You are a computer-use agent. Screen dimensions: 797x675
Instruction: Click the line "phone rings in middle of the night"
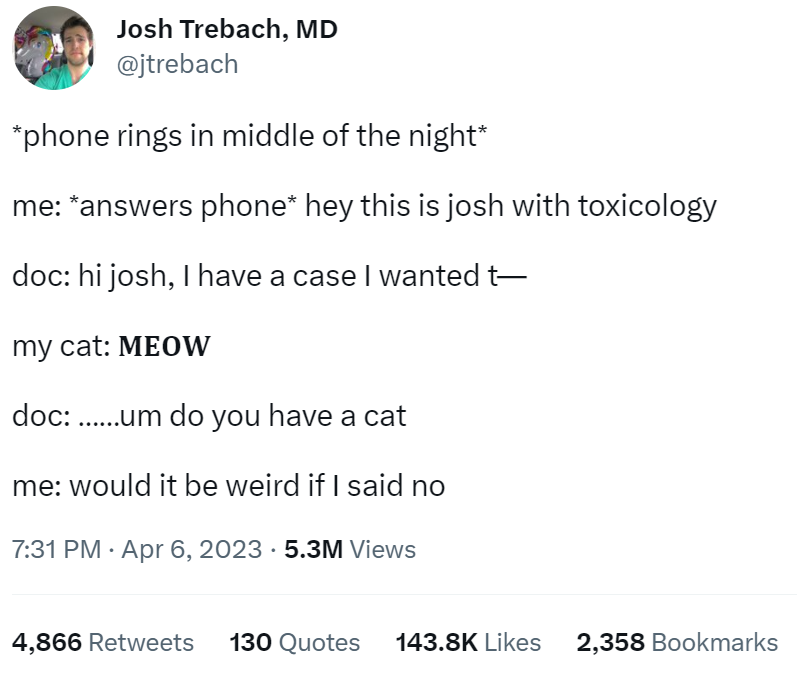pos(250,136)
